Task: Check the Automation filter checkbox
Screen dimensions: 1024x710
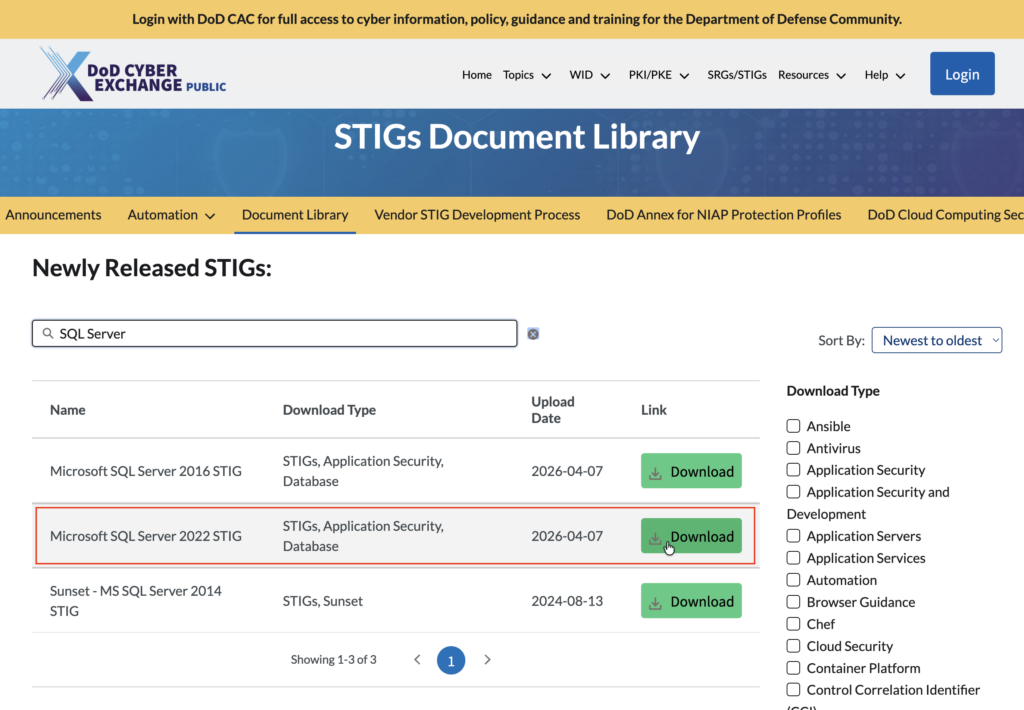Action: coord(793,580)
